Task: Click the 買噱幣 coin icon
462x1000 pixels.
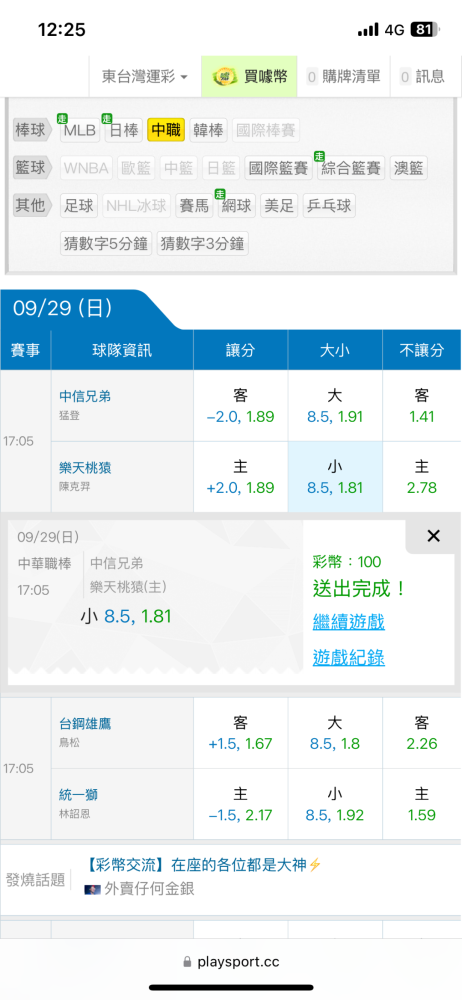Action: coord(225,77)
